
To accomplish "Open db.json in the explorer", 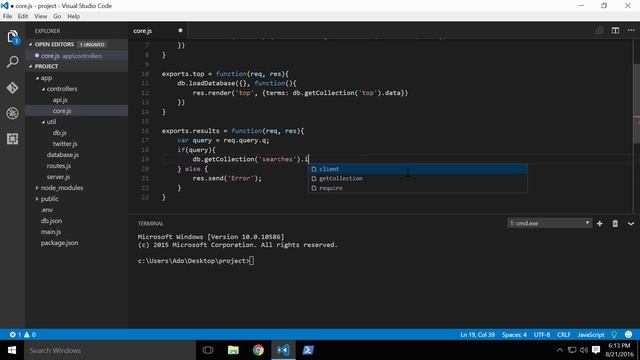I will [51, 221].
